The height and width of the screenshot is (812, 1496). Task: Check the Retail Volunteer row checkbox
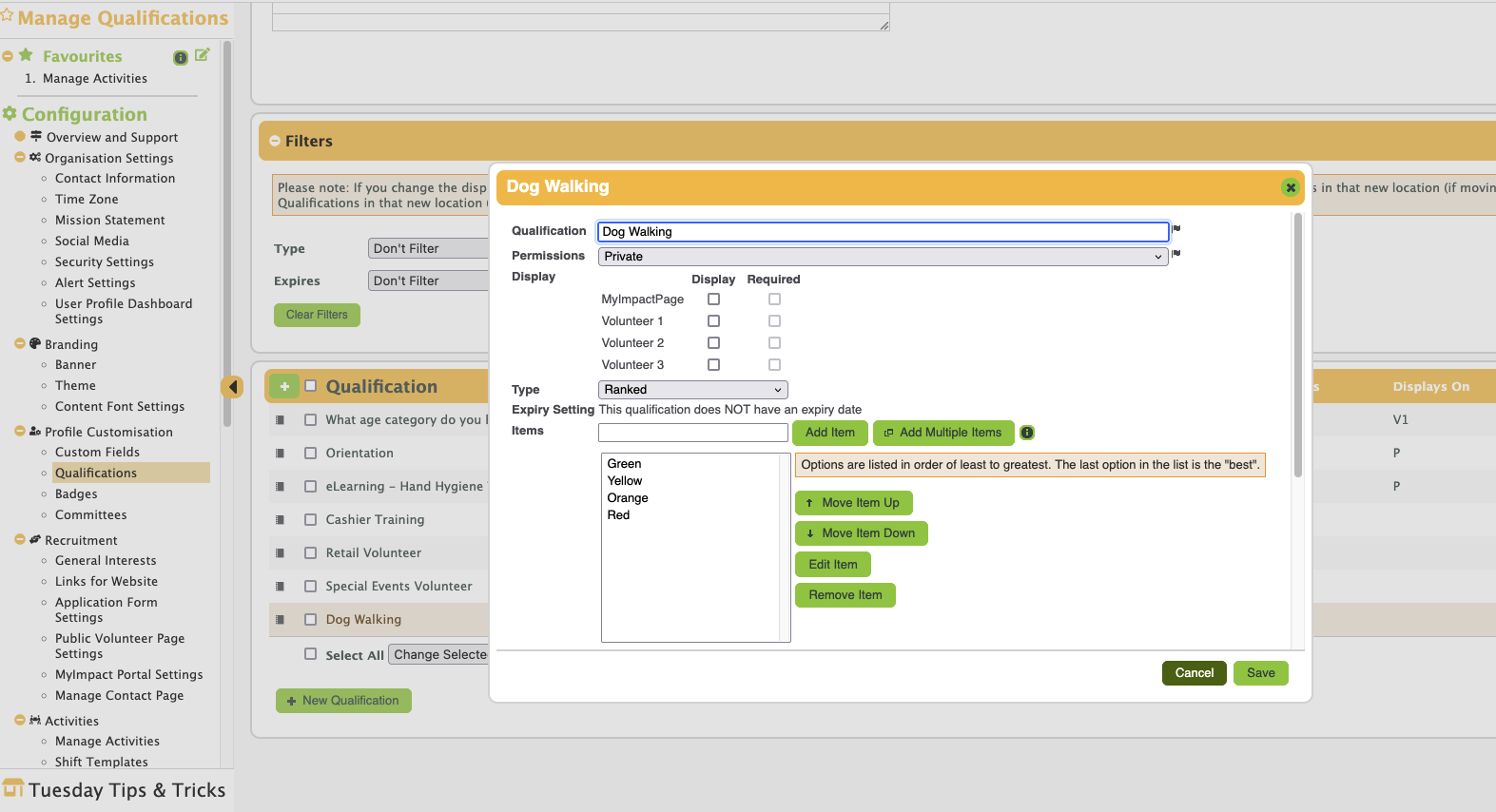point(310,553)
